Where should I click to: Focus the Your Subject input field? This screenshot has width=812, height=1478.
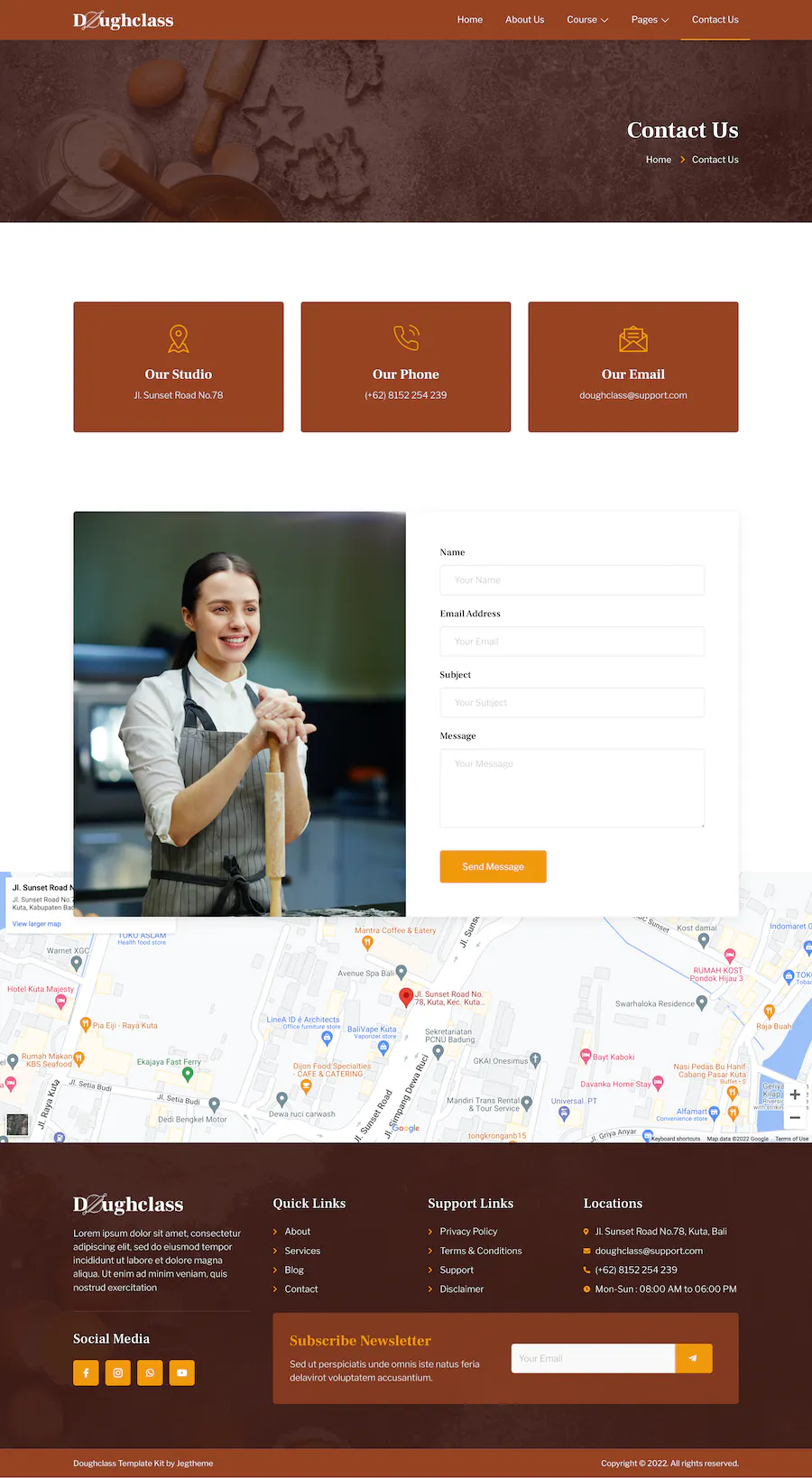click(572, 703)
